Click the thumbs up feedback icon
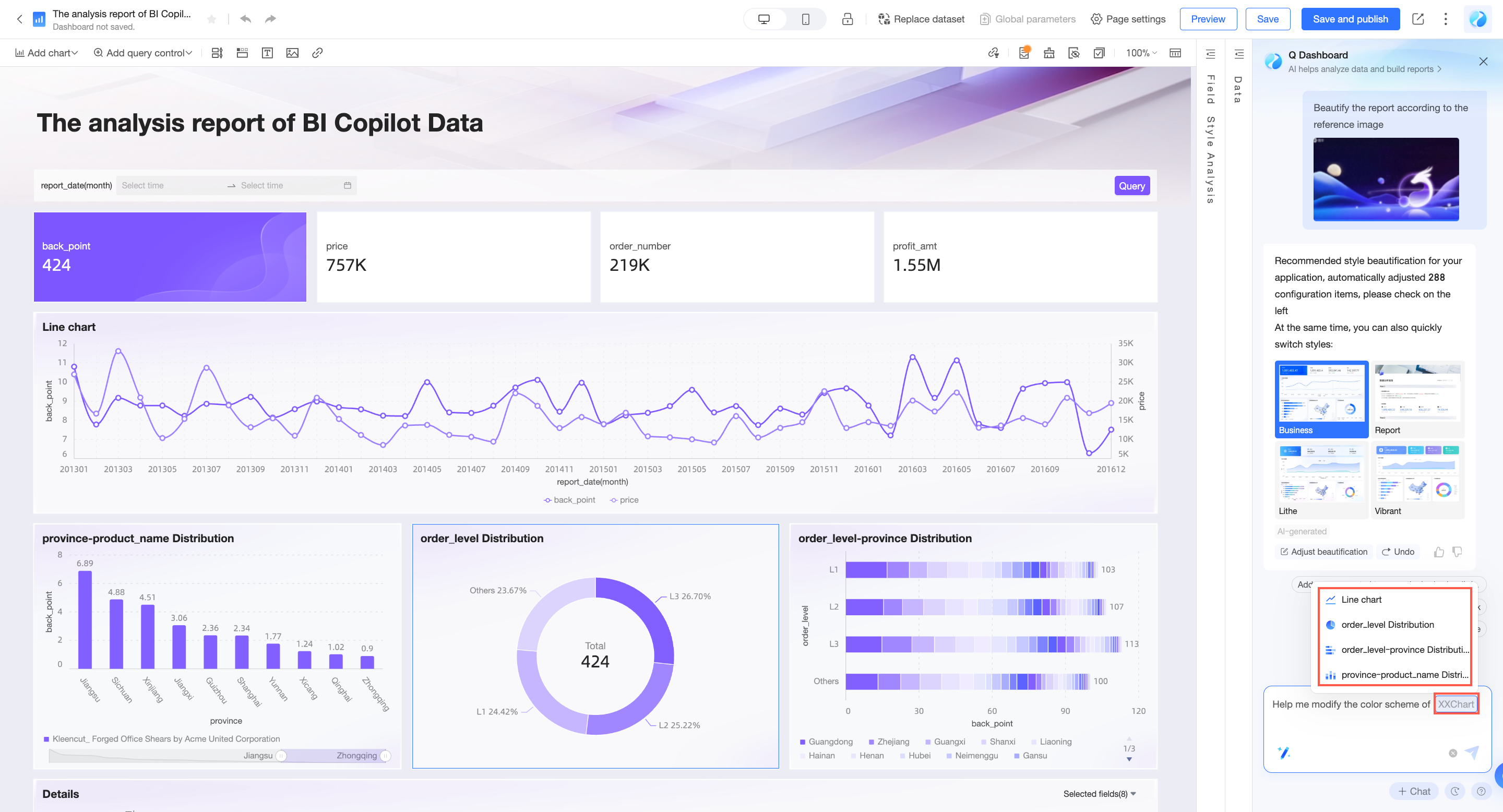The height and width of the screenshot is (812, 1503). click(x=1439, y=552)
